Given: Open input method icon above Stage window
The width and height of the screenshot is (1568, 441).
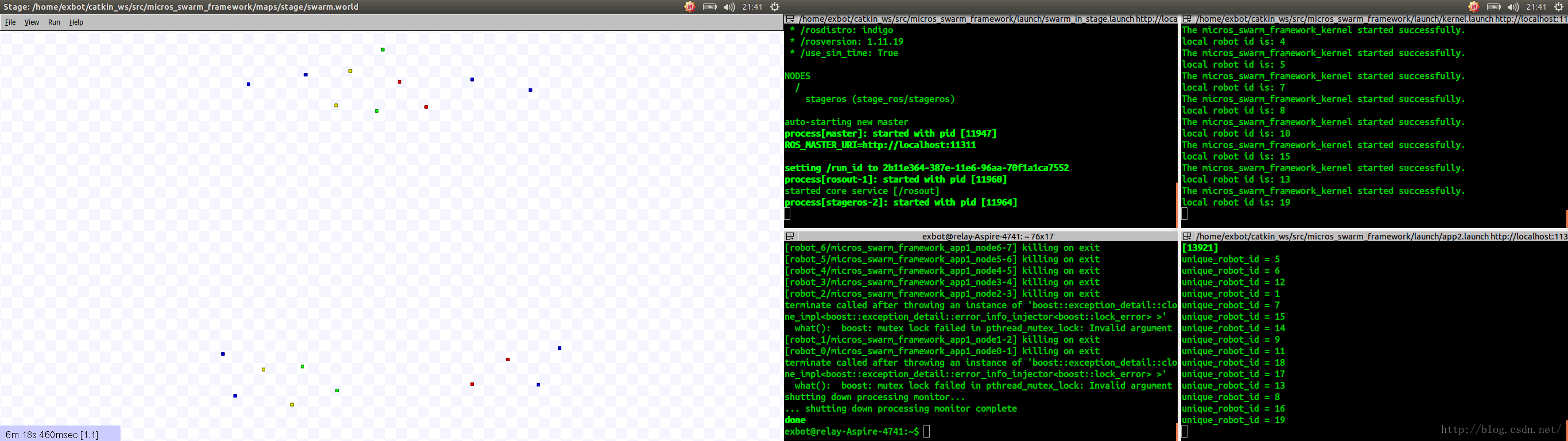Looking at the screenshot, I should [x=689, y=7].
